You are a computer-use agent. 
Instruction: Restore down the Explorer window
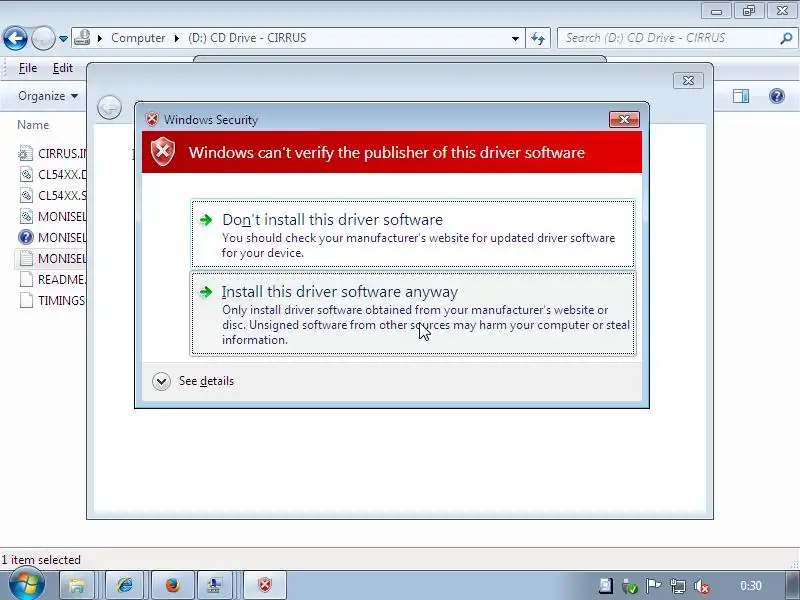pos(748,11)
